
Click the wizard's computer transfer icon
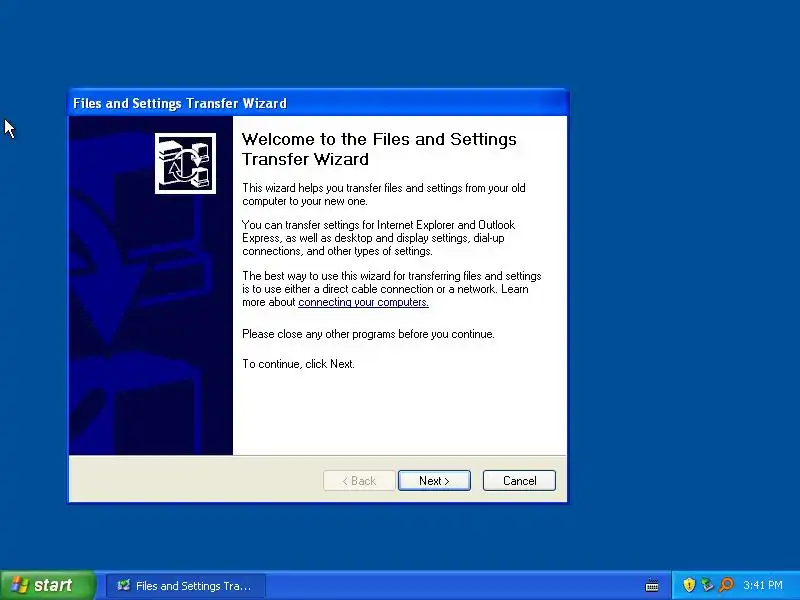(185, 163)
